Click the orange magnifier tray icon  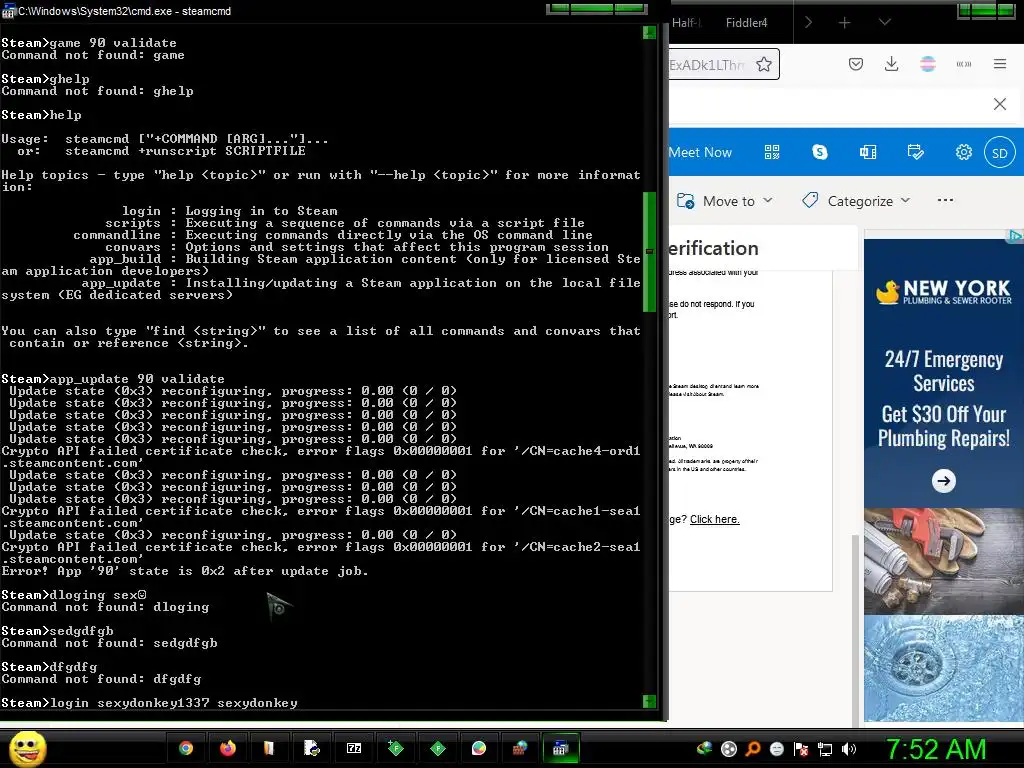tap(753, 749)
